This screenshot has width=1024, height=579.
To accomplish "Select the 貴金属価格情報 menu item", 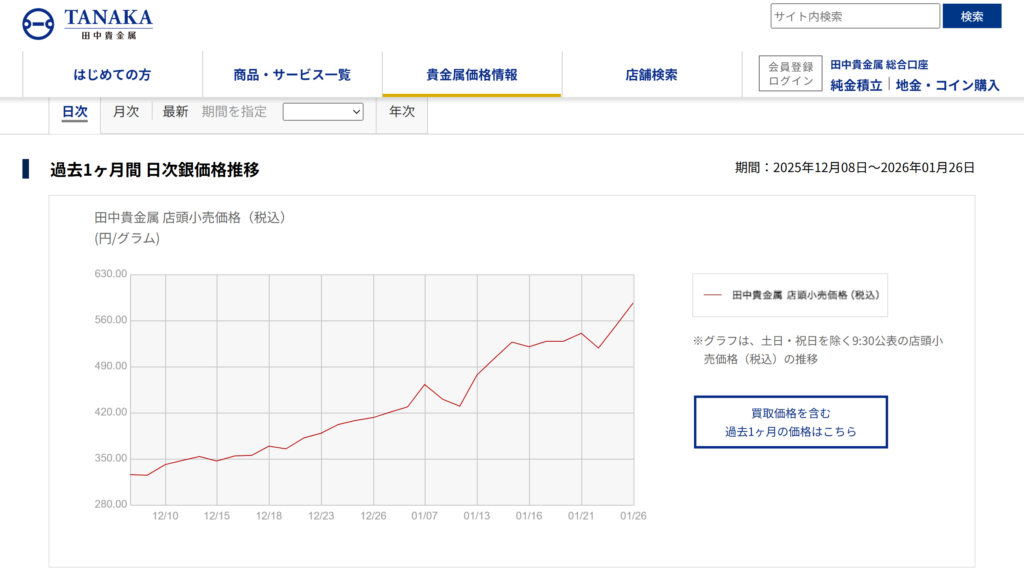I will point(472,75).
